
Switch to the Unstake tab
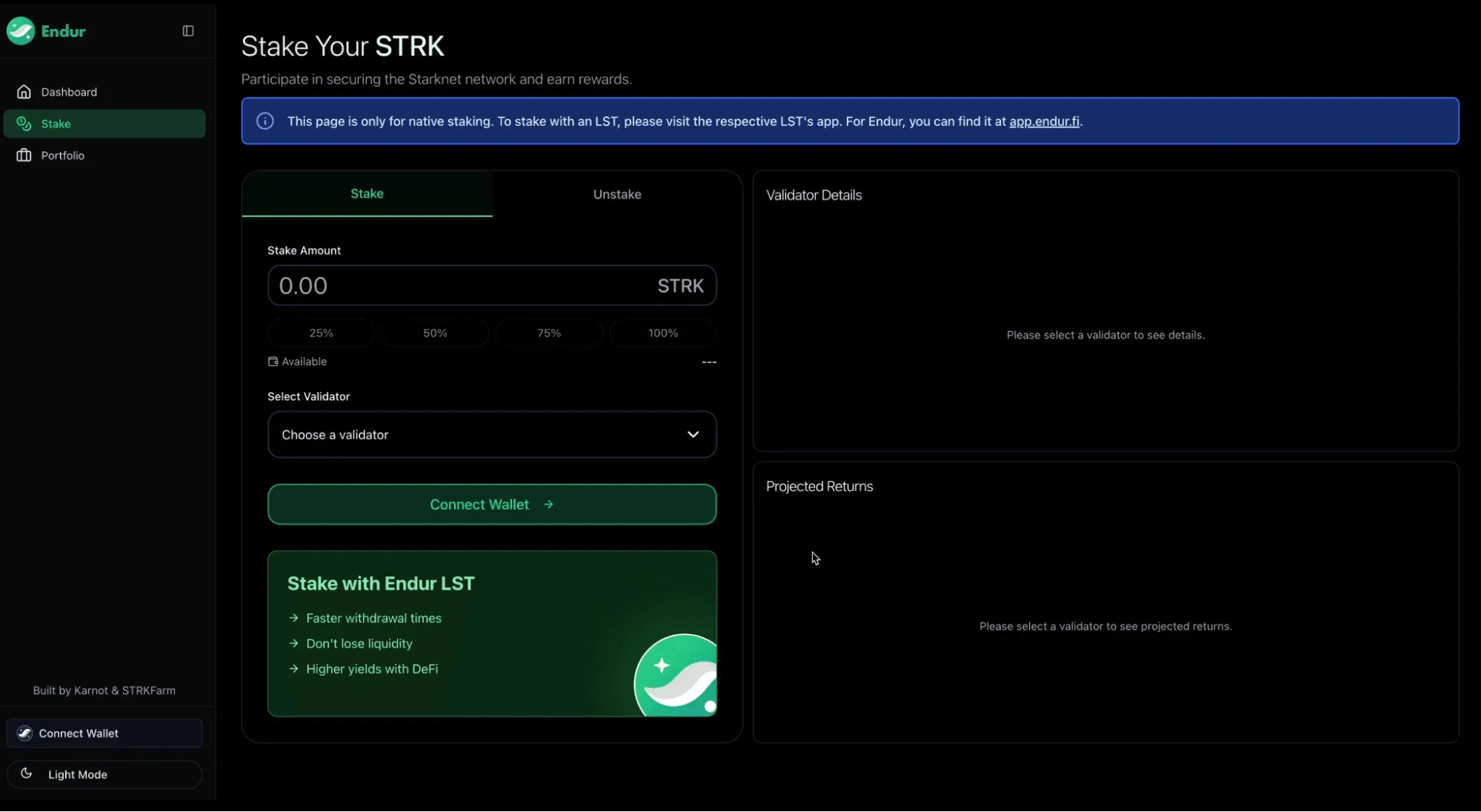617,194
